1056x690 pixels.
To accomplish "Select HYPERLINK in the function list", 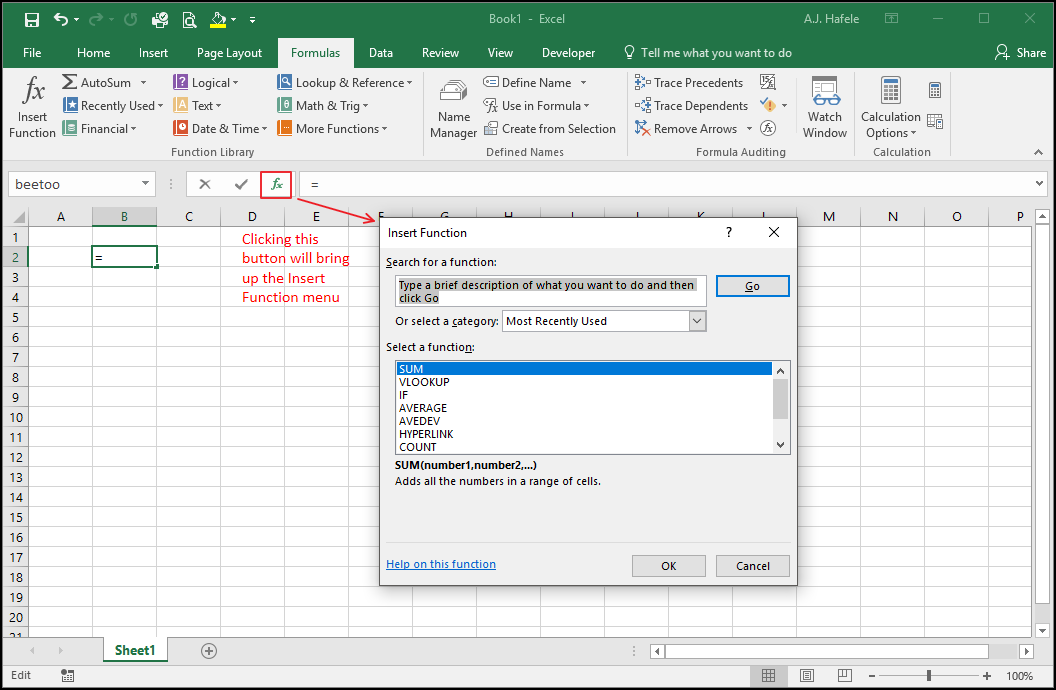I will point(583,434).
